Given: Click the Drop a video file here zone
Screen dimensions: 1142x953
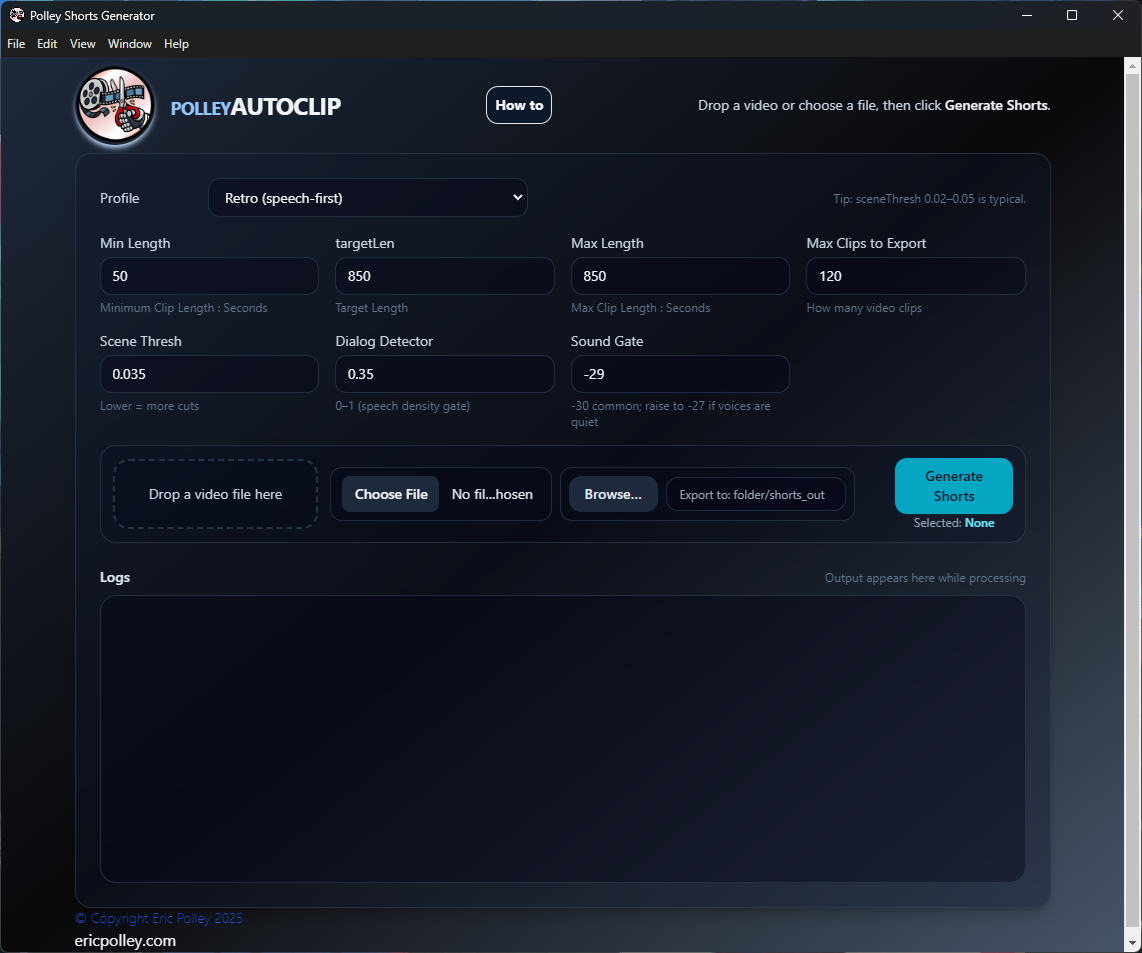Looking at the screenshot, I should coord(215,494).
